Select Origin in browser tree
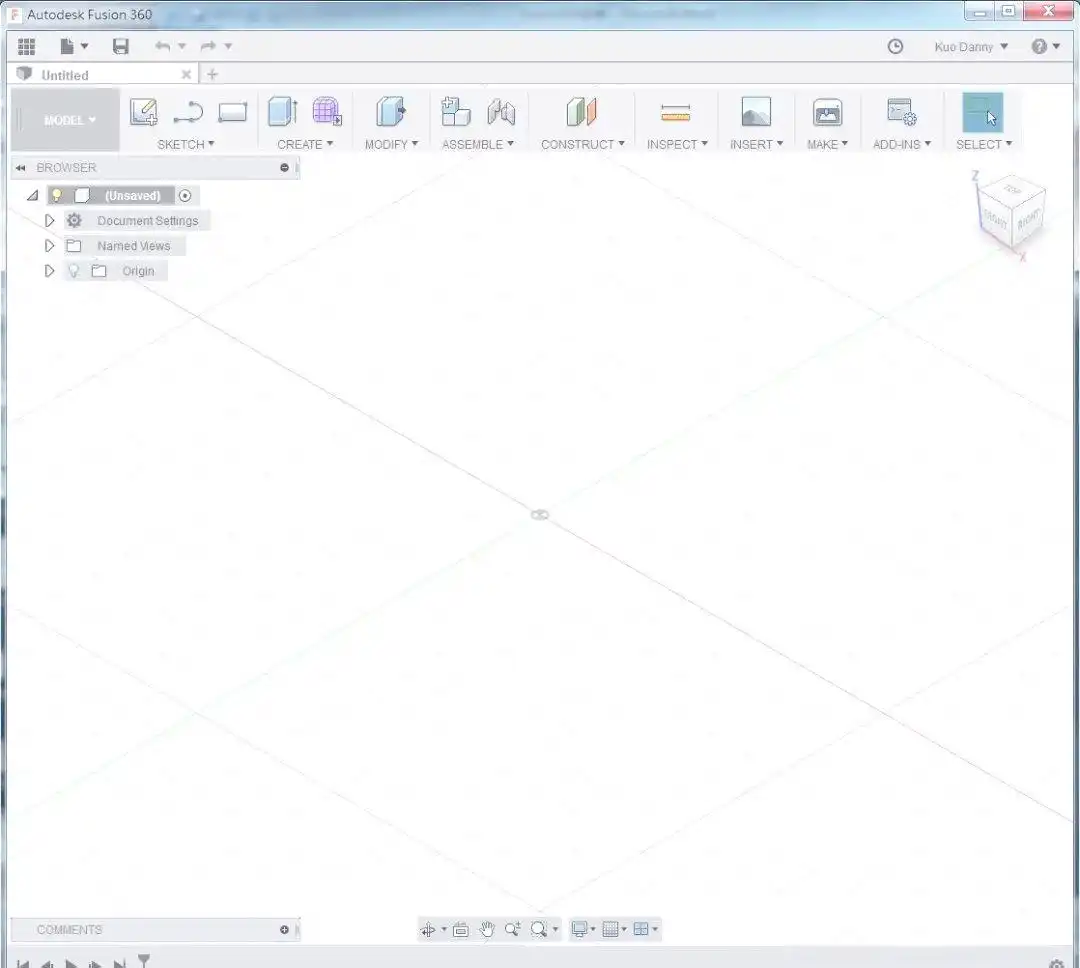The width and height of the screenshot is (1080, 968). [x=138, y=271]
